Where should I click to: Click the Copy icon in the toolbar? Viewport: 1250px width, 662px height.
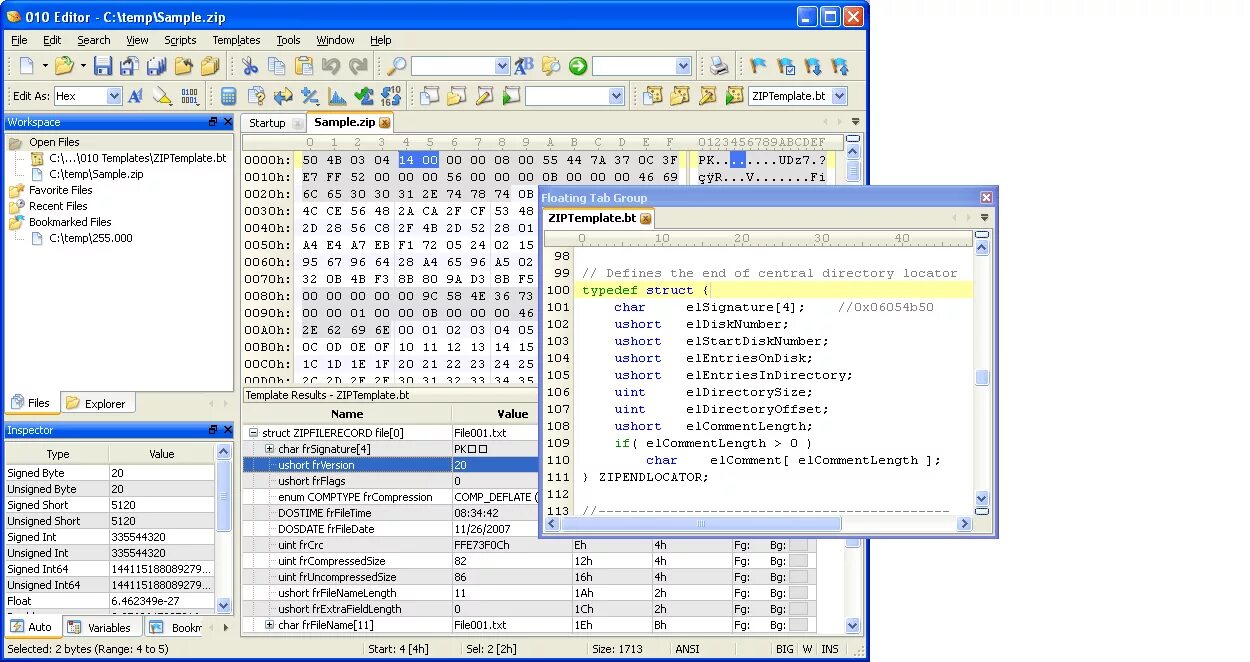pyautogui.click(x=277, y=67)
